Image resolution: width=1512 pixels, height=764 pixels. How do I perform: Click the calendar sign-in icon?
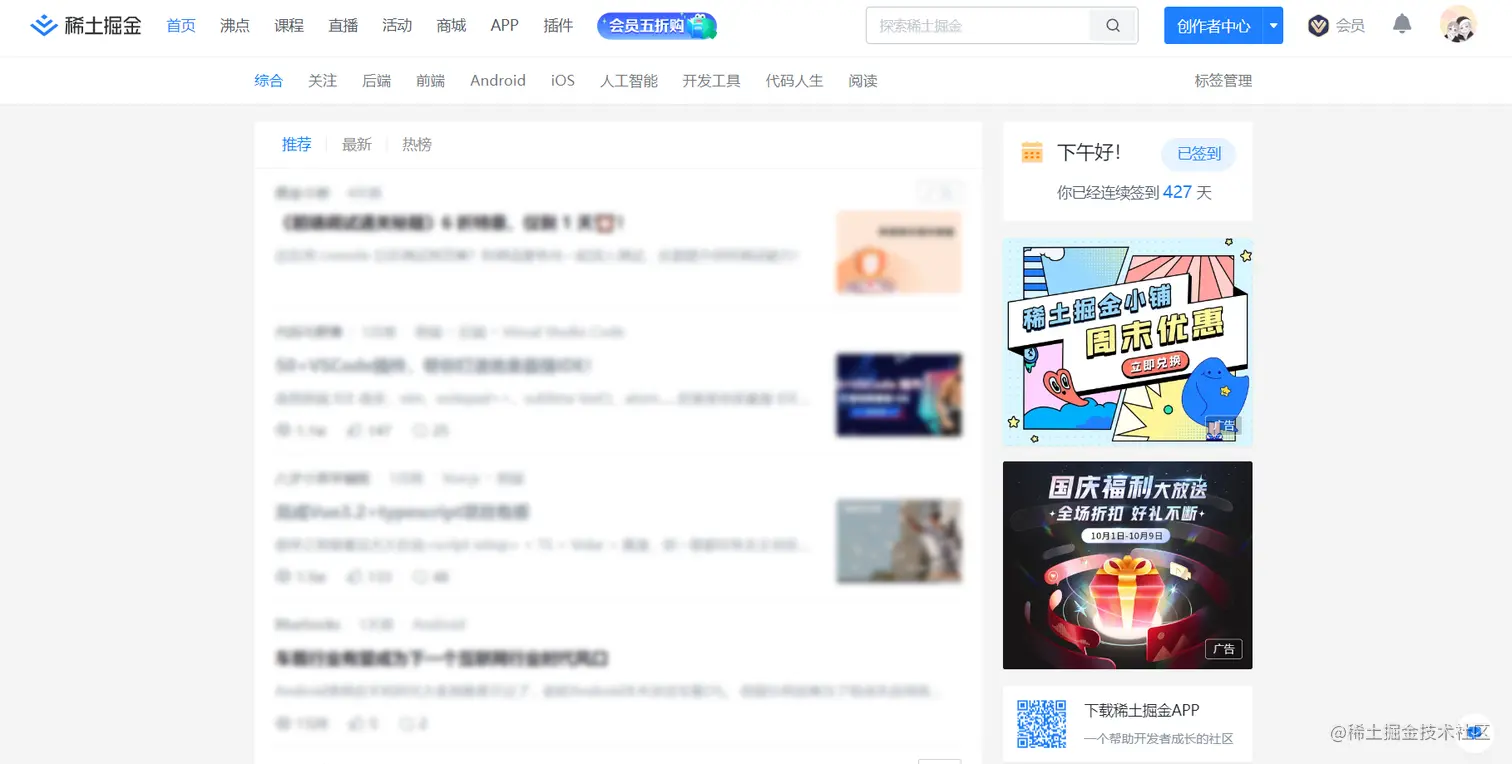1032,152
